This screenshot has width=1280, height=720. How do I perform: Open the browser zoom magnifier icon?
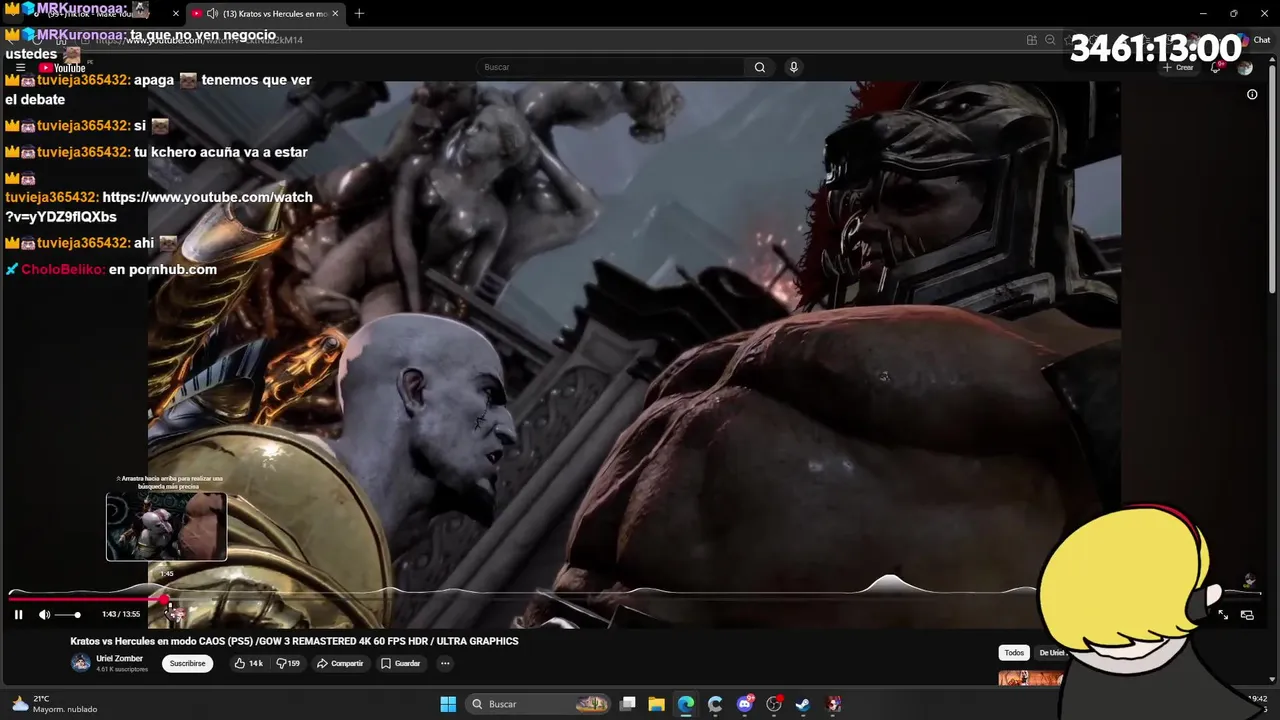(x=1050, y=40)
